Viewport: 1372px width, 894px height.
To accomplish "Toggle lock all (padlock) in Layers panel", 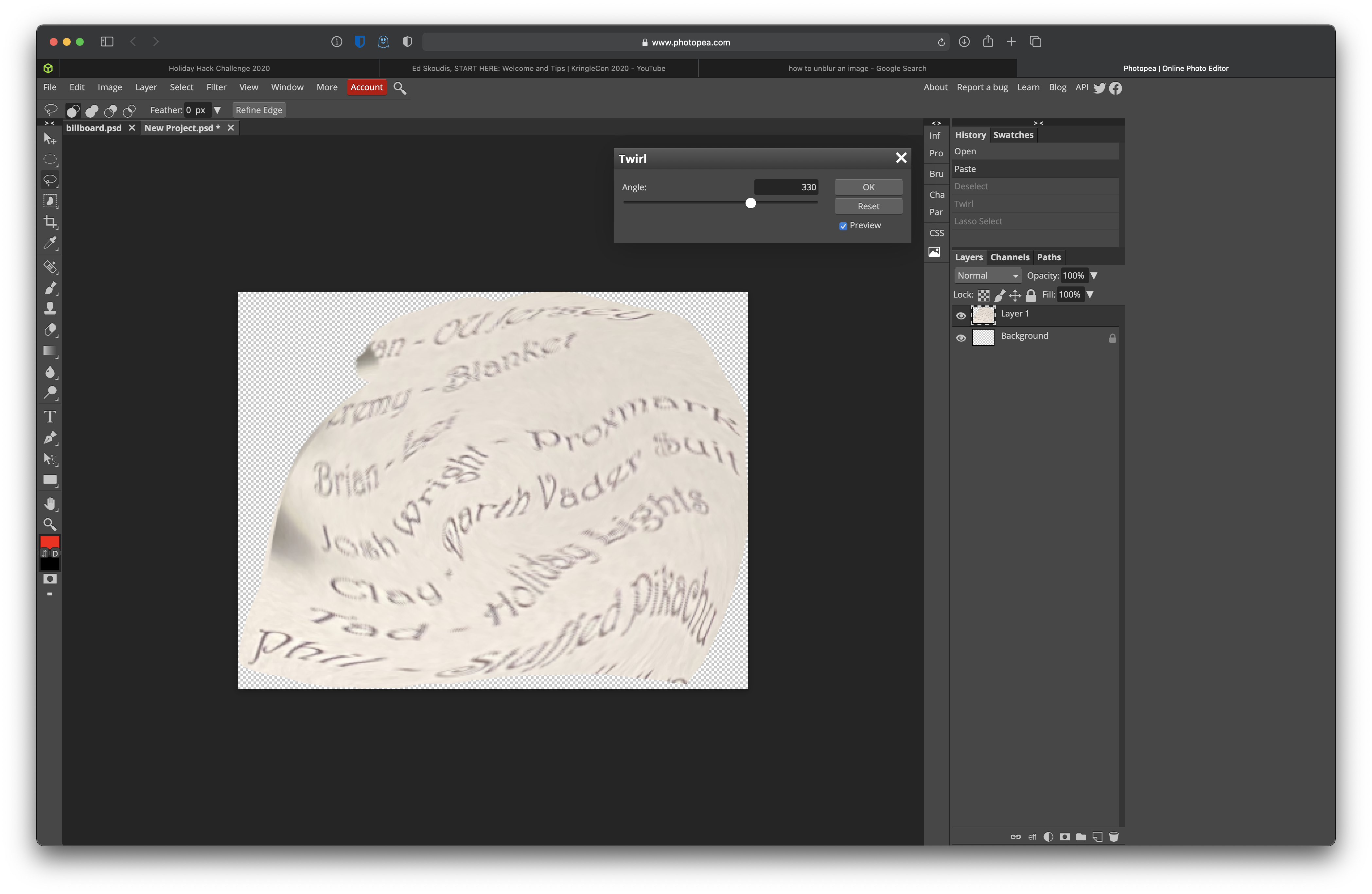I will coord(1031,295).
